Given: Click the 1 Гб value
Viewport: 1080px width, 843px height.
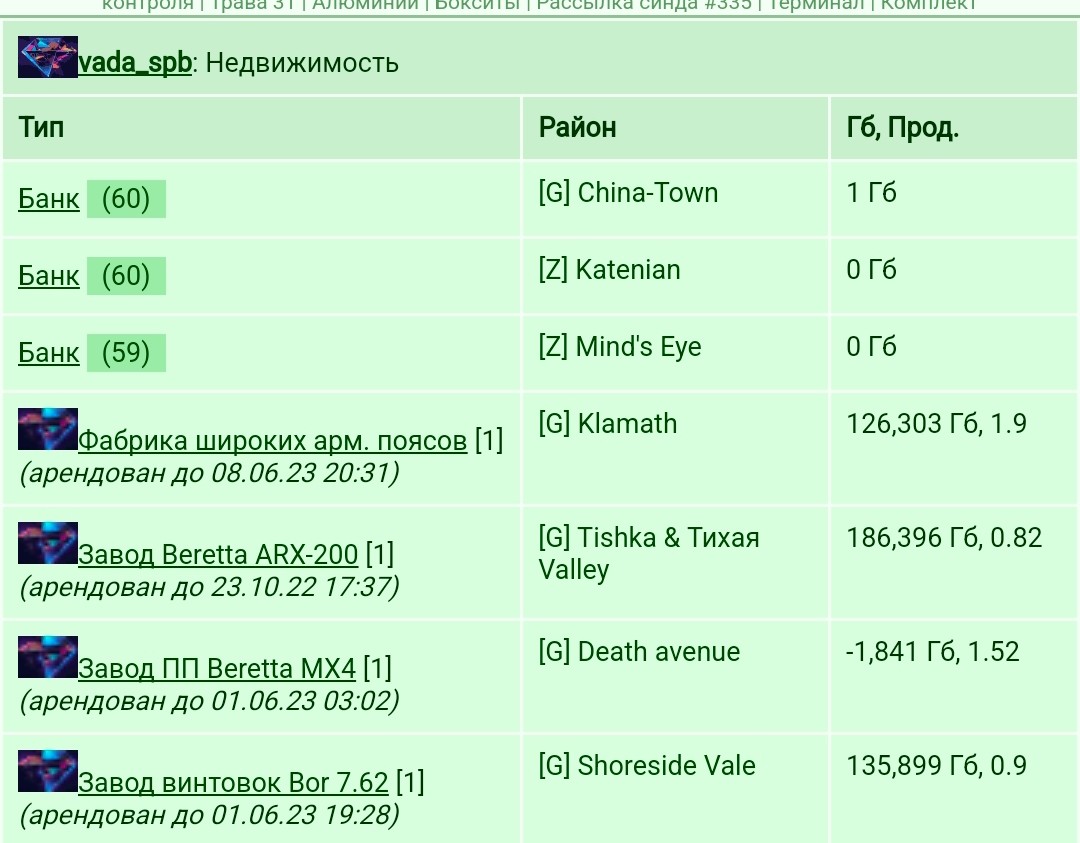Looking at the screenshot, I should coord(871,193).
